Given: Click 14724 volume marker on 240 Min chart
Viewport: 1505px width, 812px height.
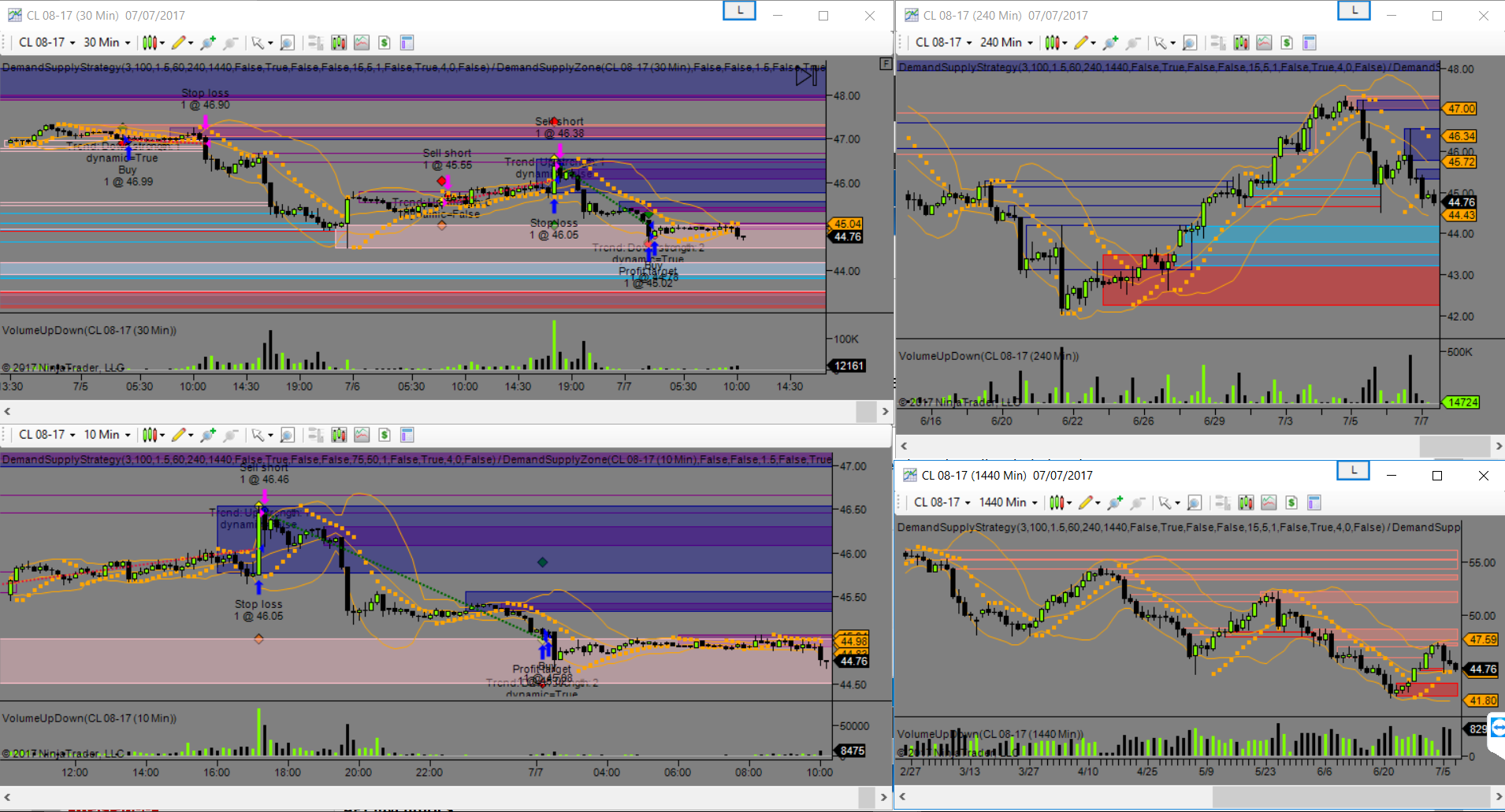Looking at the screenshot, I should click(x=1462, y=402).
